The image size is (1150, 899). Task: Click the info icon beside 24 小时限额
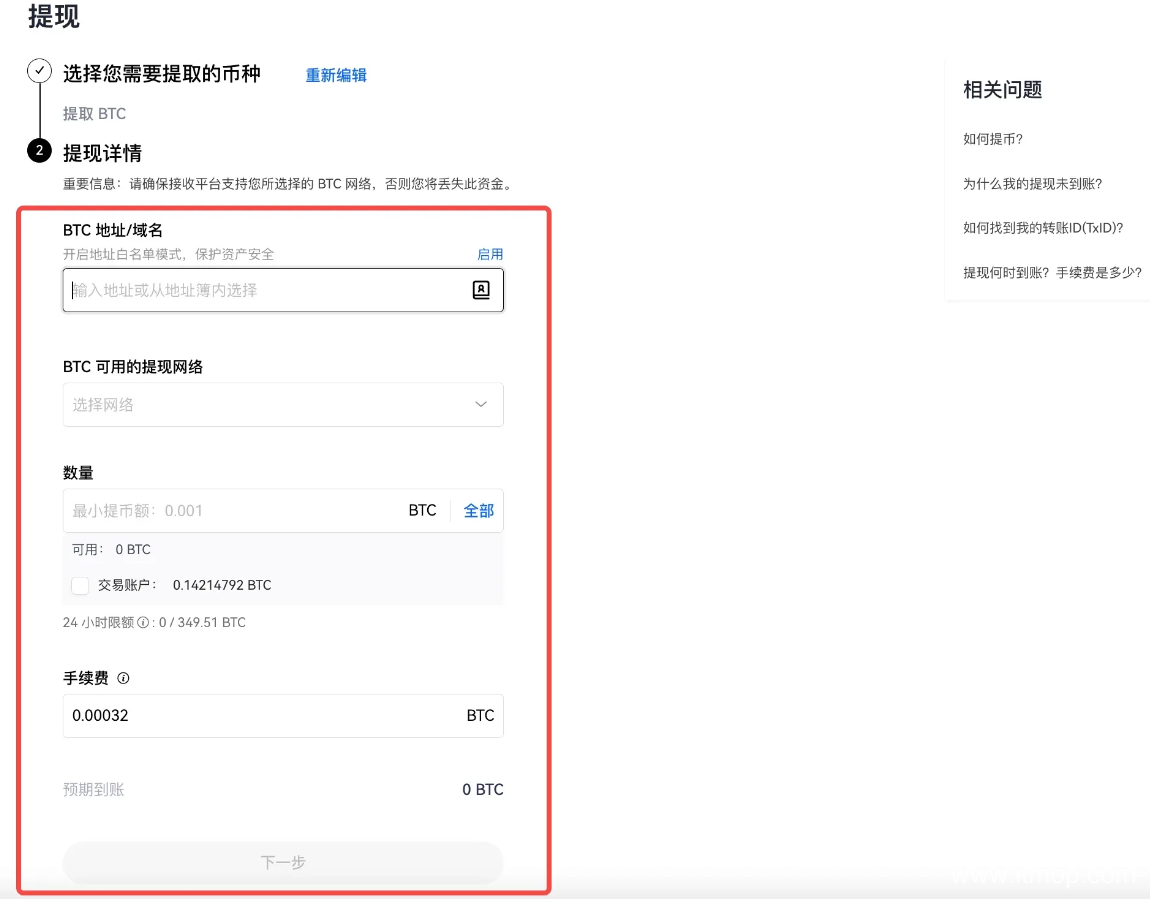pos(143,623)
